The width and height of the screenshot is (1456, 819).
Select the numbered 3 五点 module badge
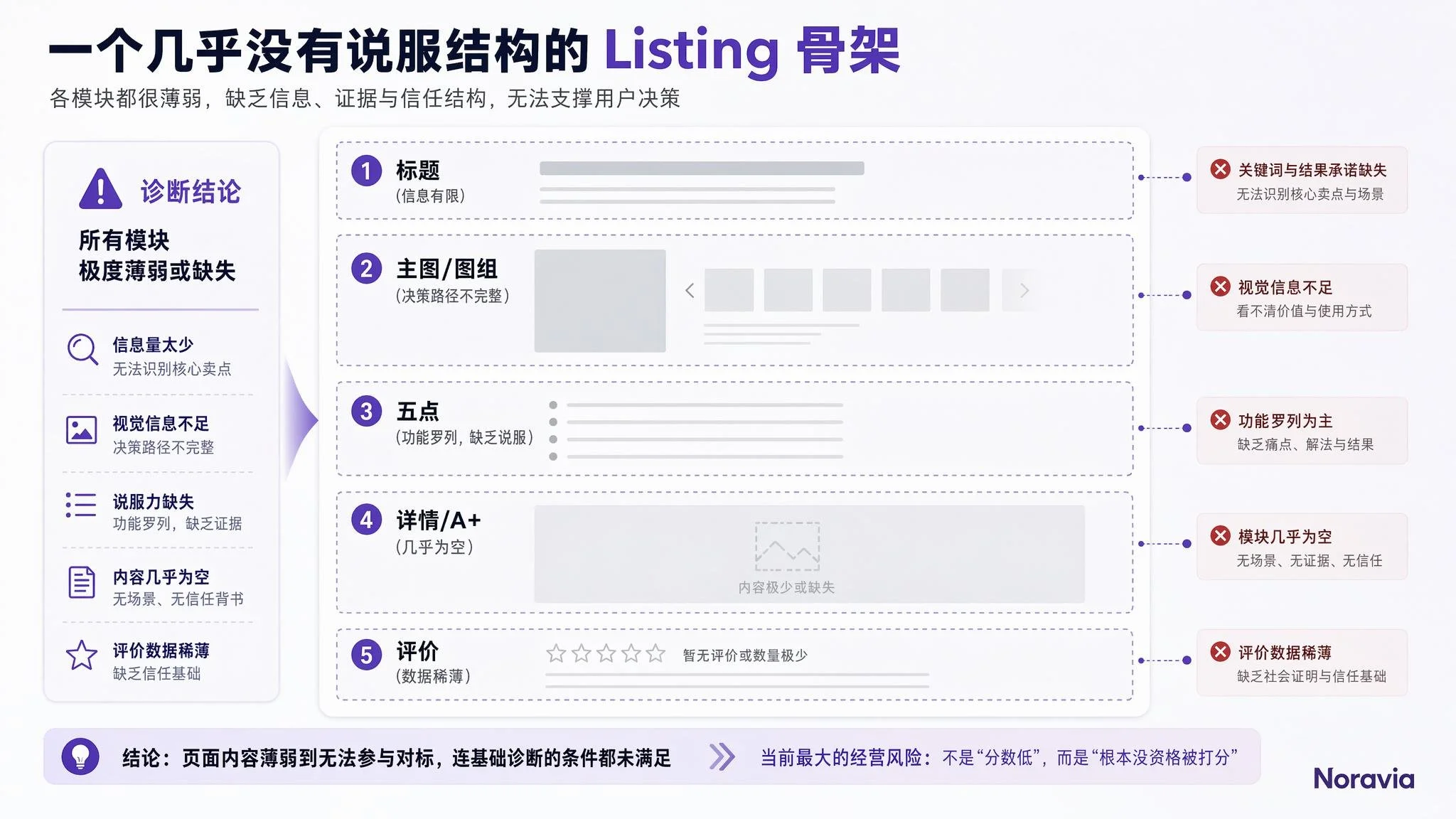click(x=367, y=411)
